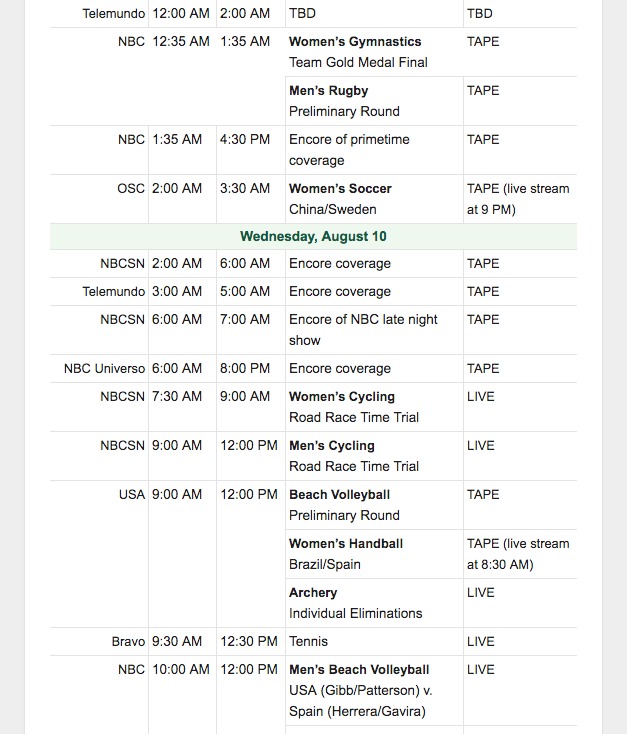Image resolution: width=627 pixels, height=734 pixels.
Task: Click 'TAPE (live stream at 8:30 AM)' cell
Action: (518, 554)
